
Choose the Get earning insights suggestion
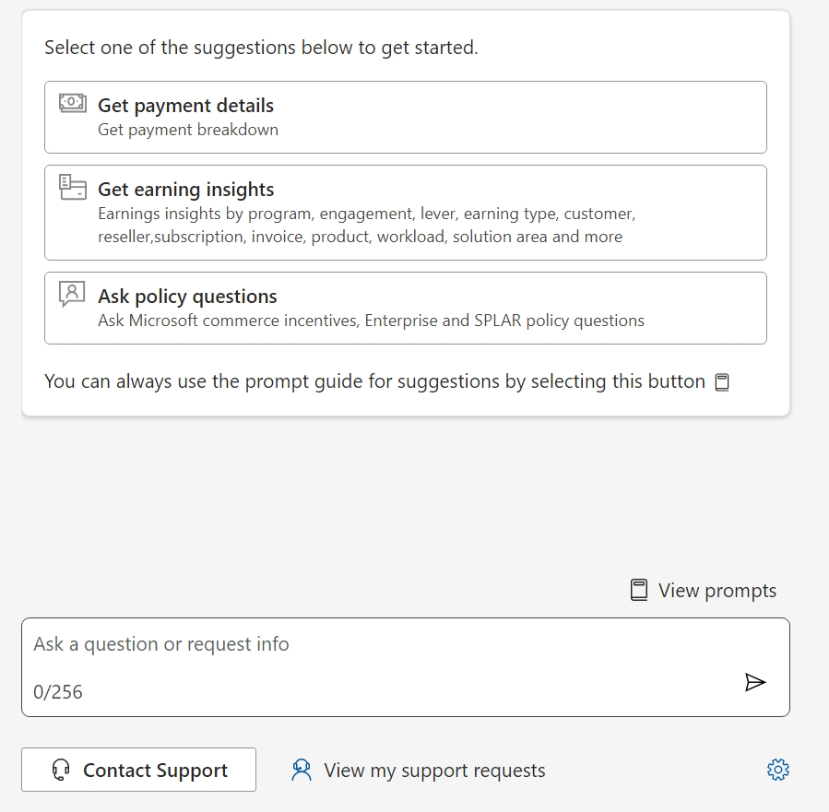point(405,212)
